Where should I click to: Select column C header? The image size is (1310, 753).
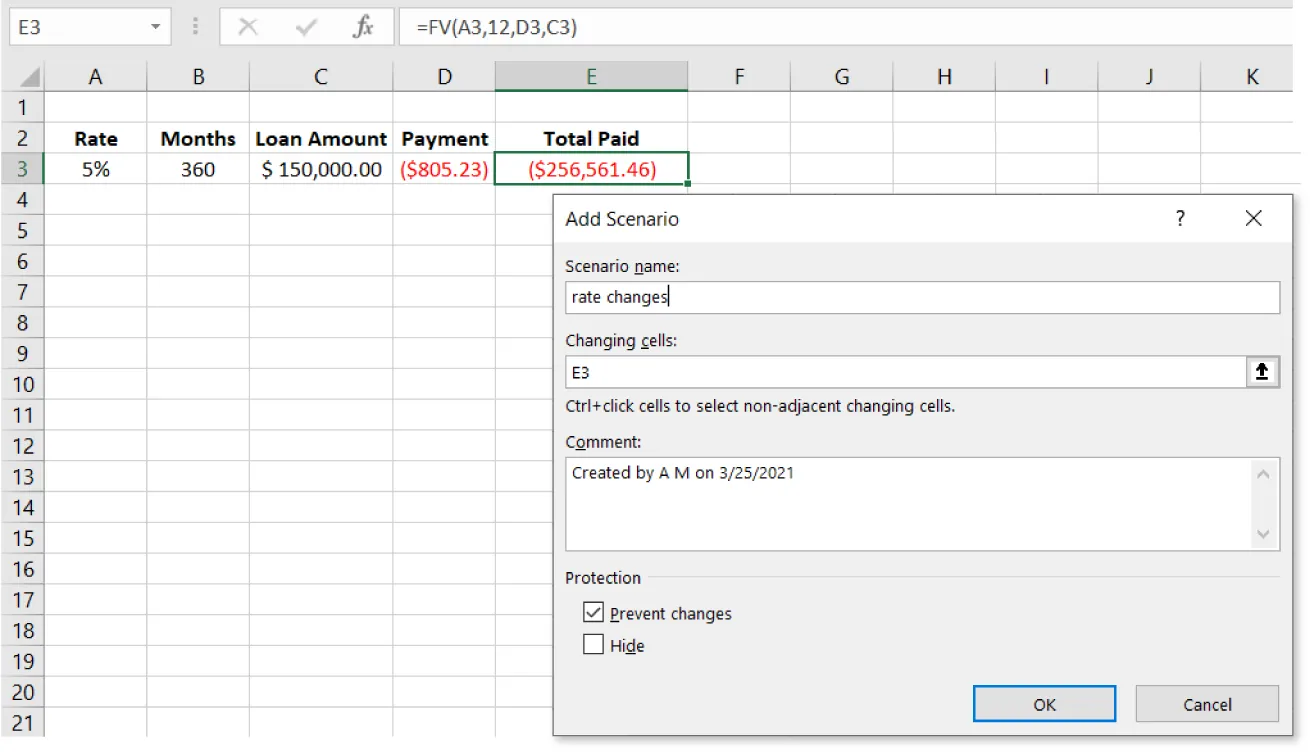point(320,77)
